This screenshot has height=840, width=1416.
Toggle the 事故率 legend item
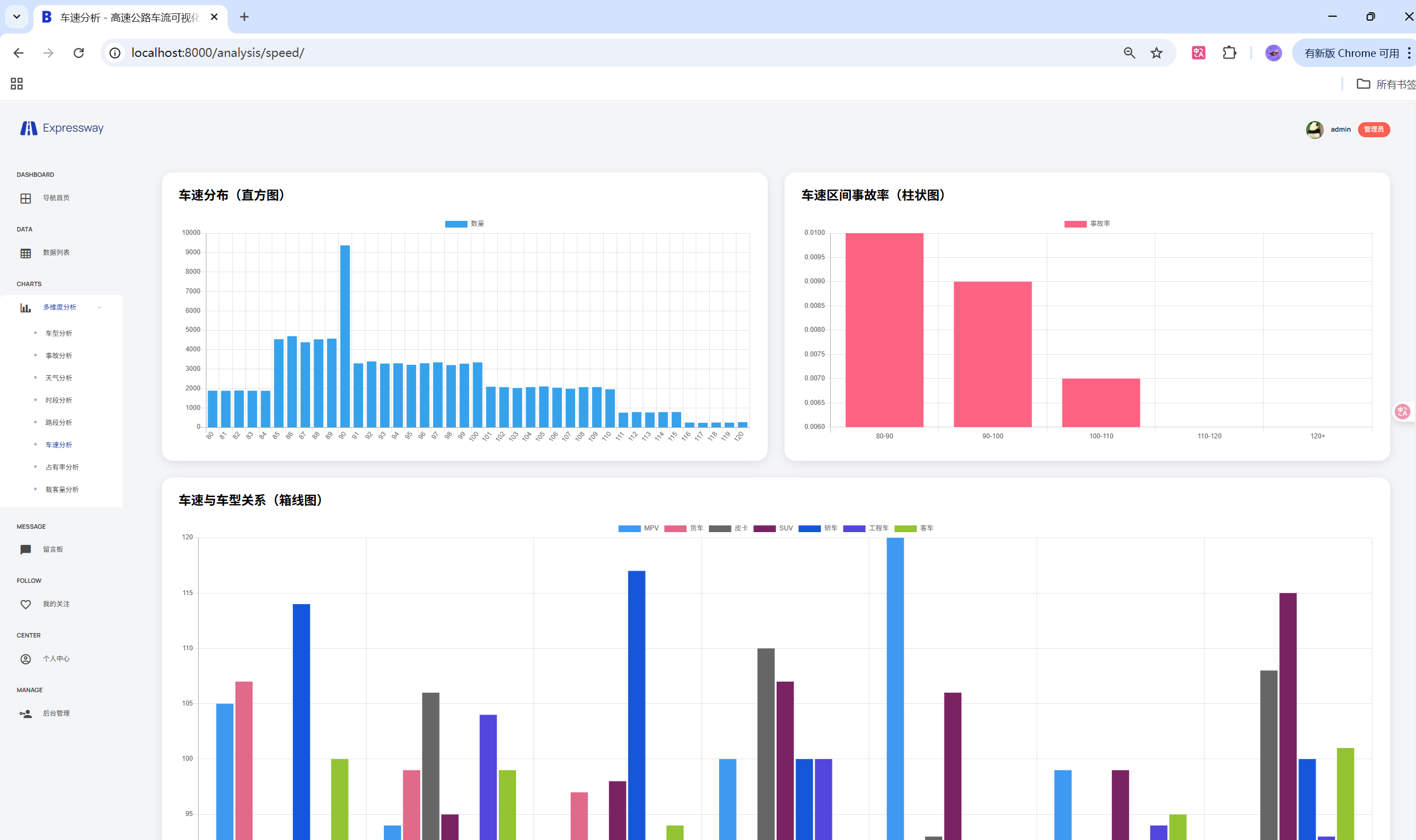[x=1086, y=224]
